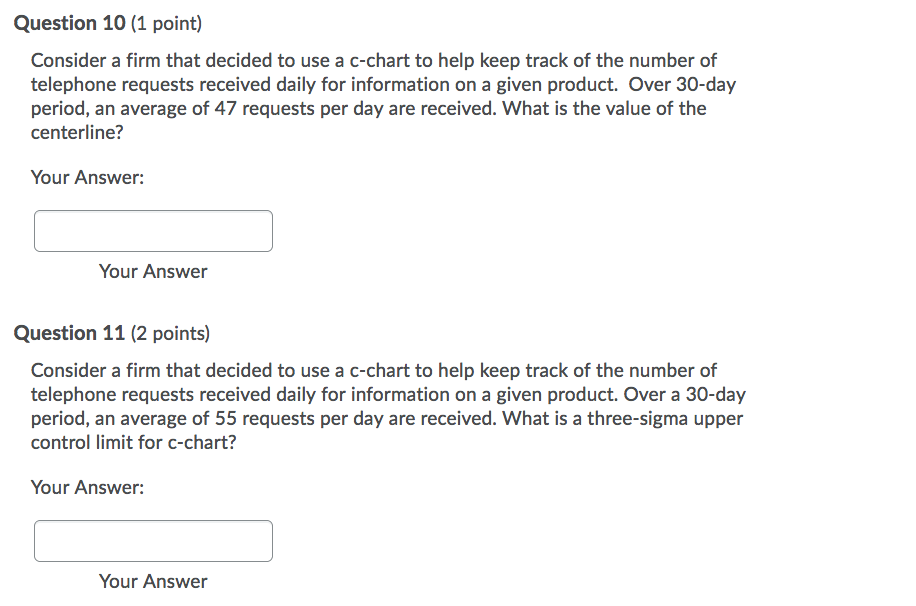This screenshot has width=916, height=606.
Task: Click the Your Answer: prompt for Question 11
Action: point(86,488)
